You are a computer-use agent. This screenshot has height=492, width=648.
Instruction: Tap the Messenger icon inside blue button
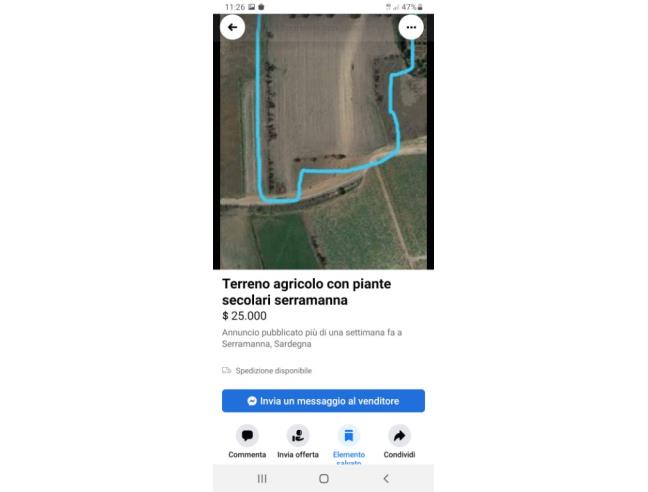(252, 401)
